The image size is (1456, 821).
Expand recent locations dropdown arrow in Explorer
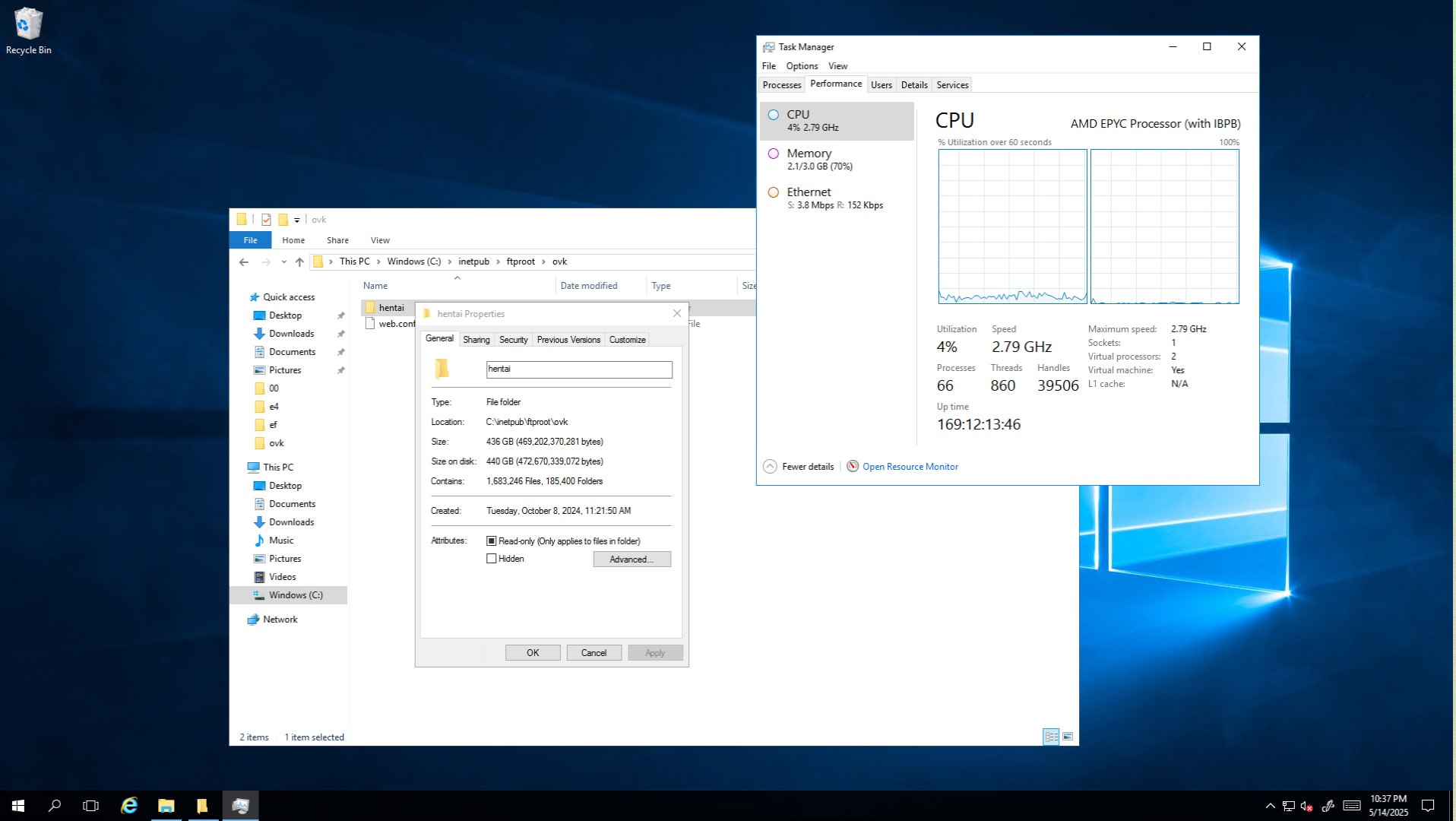click(x=283, y=262)
